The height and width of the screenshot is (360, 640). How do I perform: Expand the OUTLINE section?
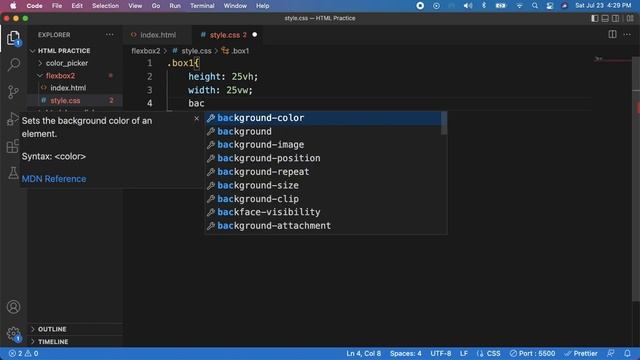(x=76, y=329)
